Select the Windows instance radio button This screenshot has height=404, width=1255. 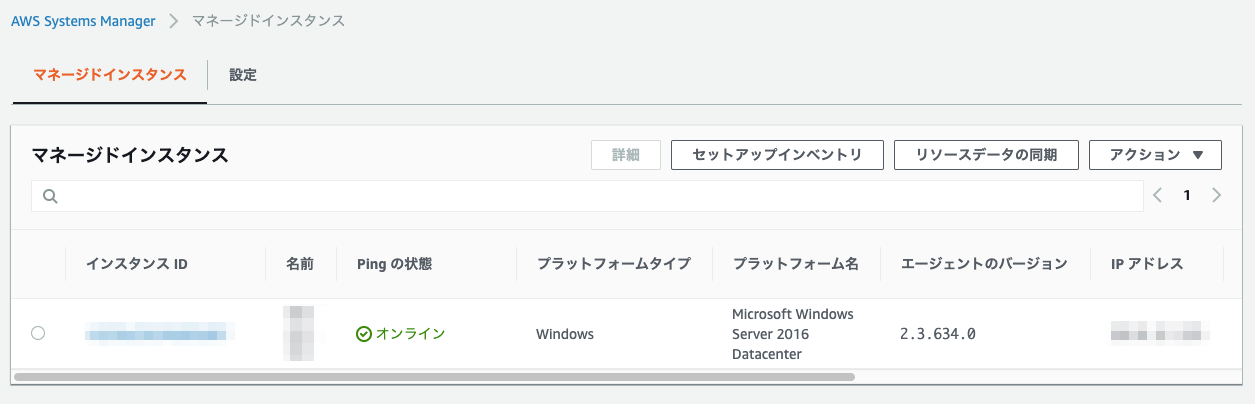pos(38,333)
